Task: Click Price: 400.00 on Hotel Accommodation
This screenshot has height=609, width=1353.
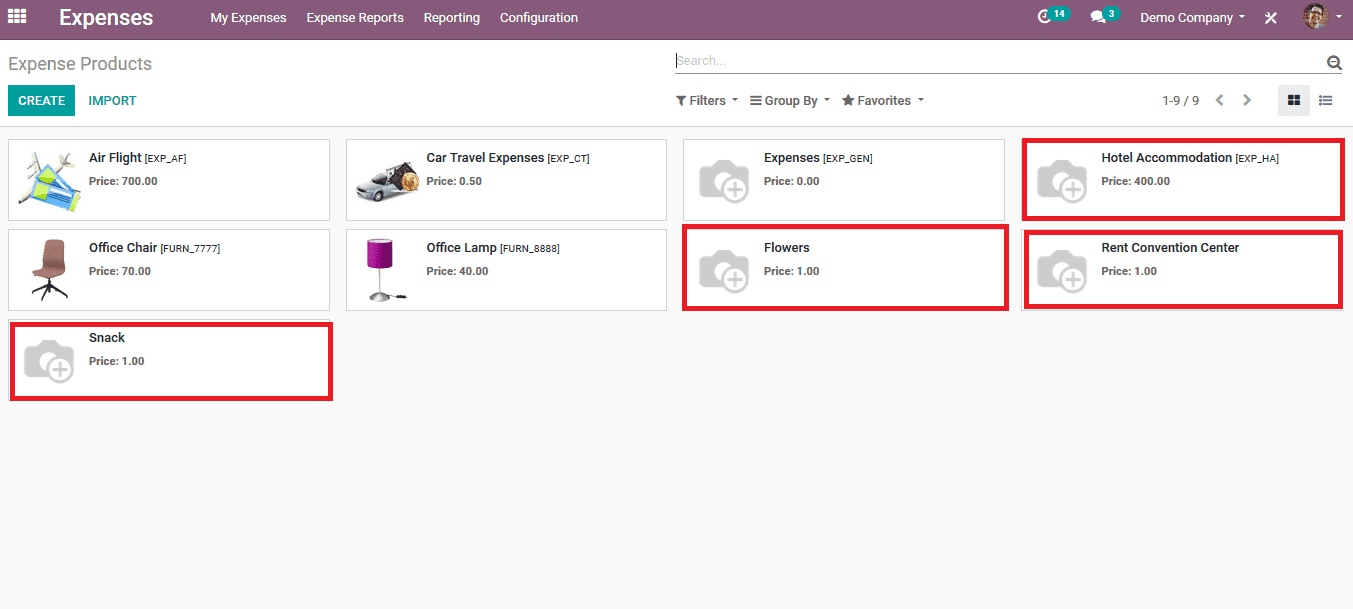Action: [x=1135, y=181]
